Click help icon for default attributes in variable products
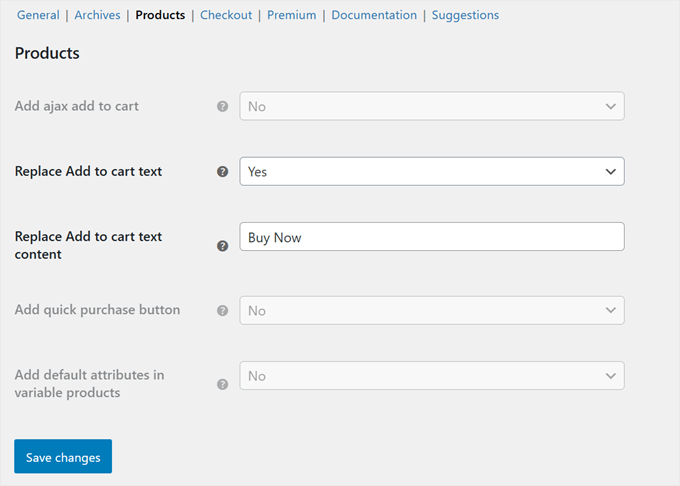 click(x=223, y=384)
